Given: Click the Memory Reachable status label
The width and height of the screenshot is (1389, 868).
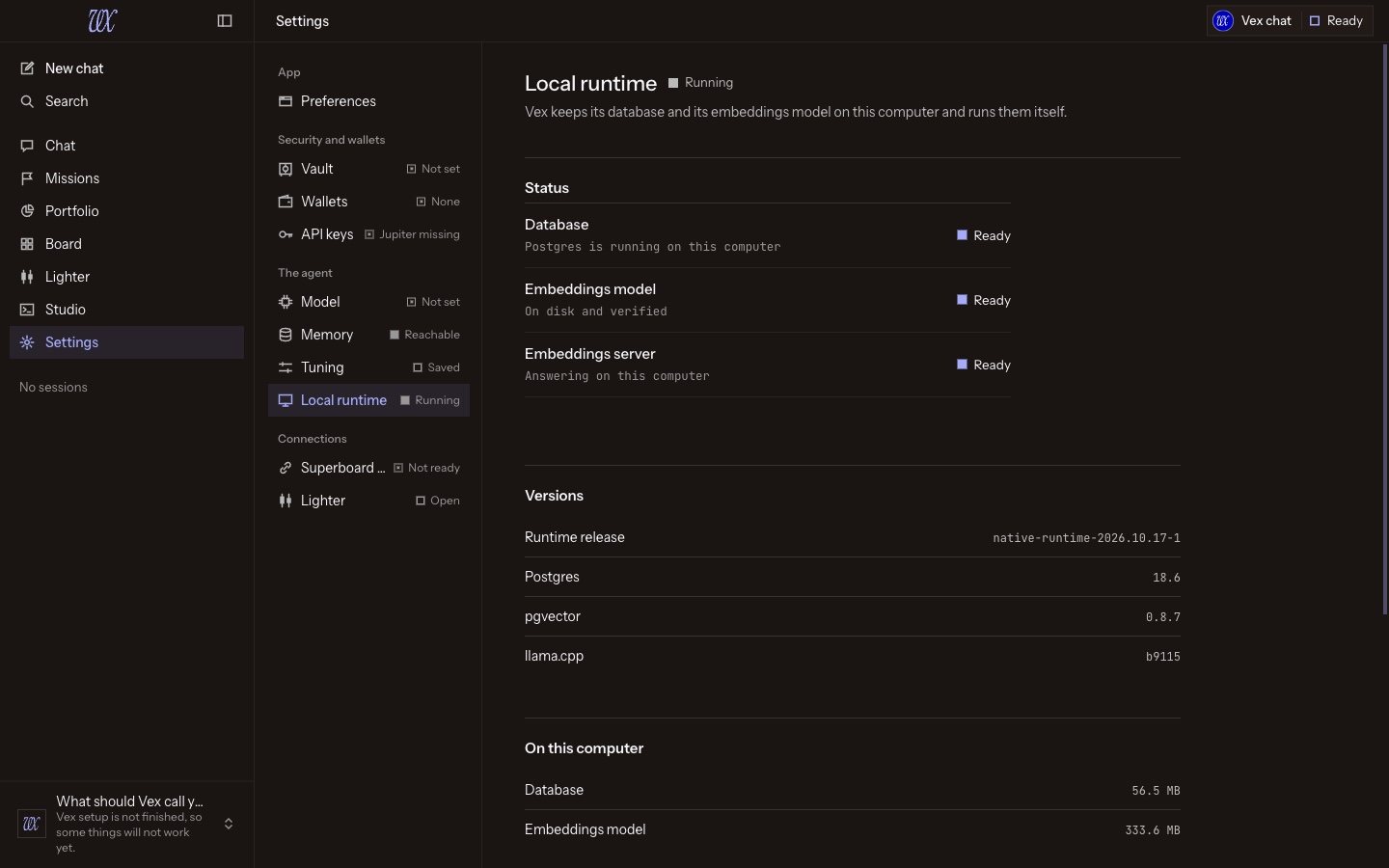Looking at the screenshot, I should click(x=424, y=335).
